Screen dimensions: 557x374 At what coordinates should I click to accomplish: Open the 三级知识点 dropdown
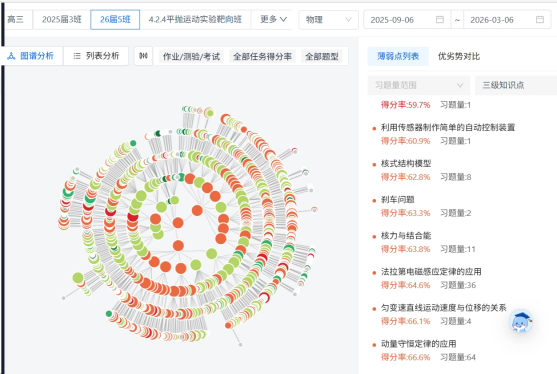tap(516, 85)
